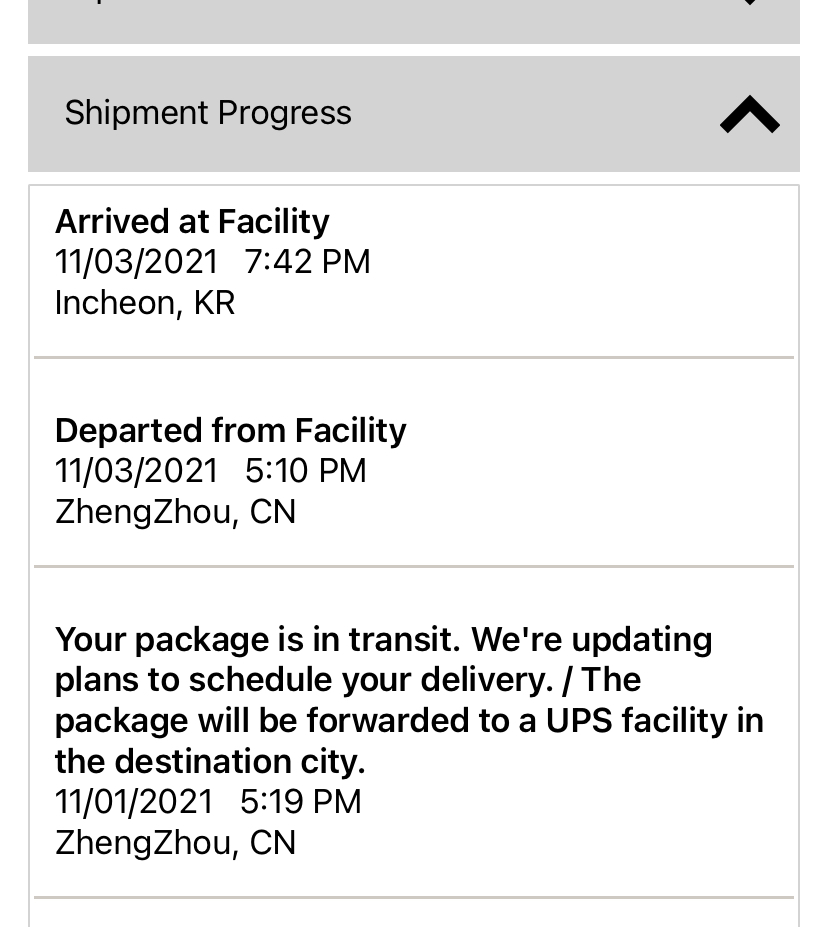Viewport: 828px width, 927px height.
Task: Tap the partially visible entry below the last divider
Action: 414,914
